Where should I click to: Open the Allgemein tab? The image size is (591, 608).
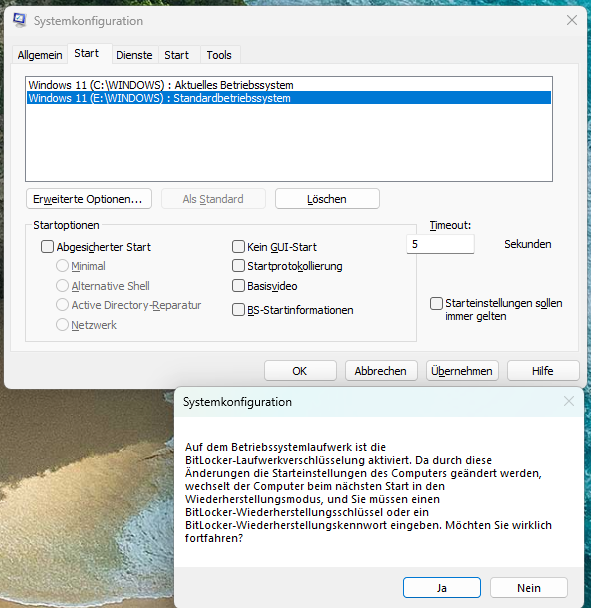pyautogui.click(x=40, y=55)
